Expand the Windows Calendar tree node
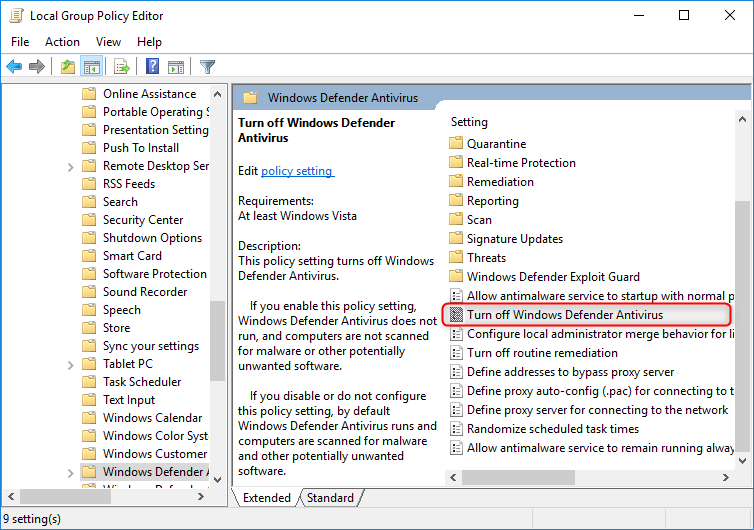 pos(71,418)
